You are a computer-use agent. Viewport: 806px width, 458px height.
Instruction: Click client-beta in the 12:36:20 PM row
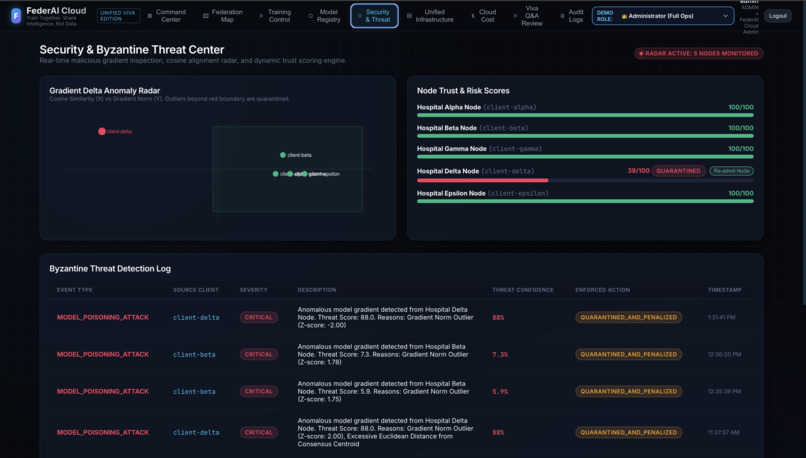194,355
